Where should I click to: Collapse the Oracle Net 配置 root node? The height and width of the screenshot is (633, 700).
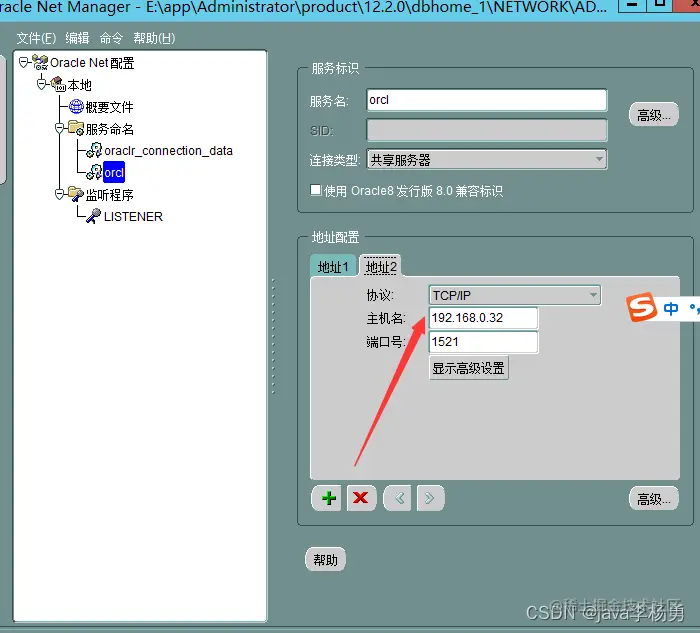23,62
